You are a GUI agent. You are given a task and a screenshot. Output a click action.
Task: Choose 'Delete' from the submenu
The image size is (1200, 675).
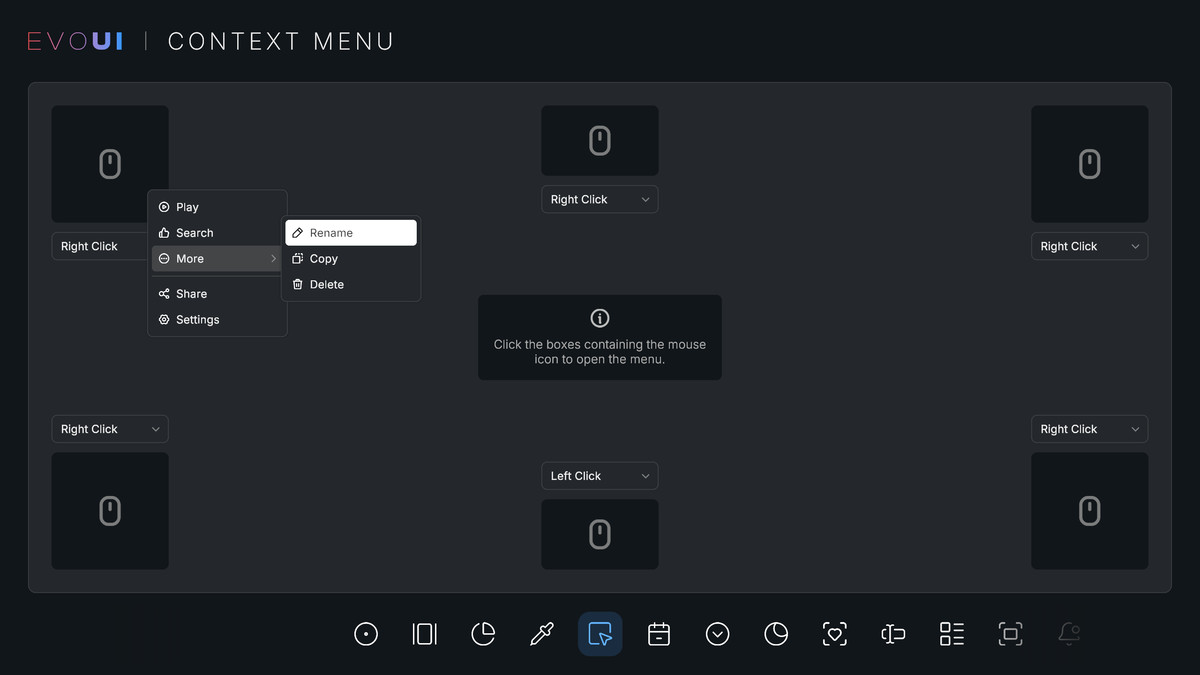[x=325, y=284]
